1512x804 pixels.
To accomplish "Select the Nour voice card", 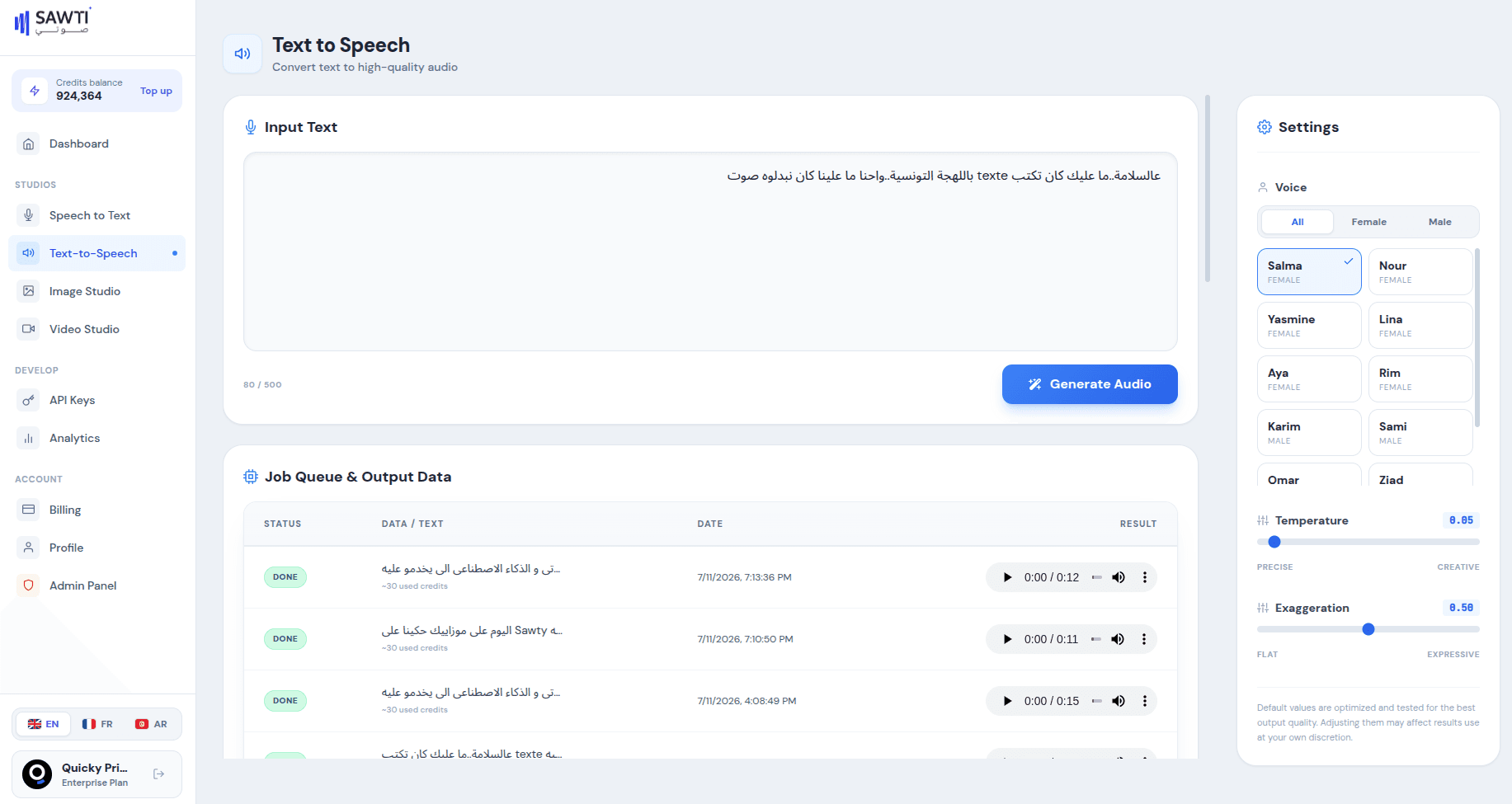I will pos(1420,271).
